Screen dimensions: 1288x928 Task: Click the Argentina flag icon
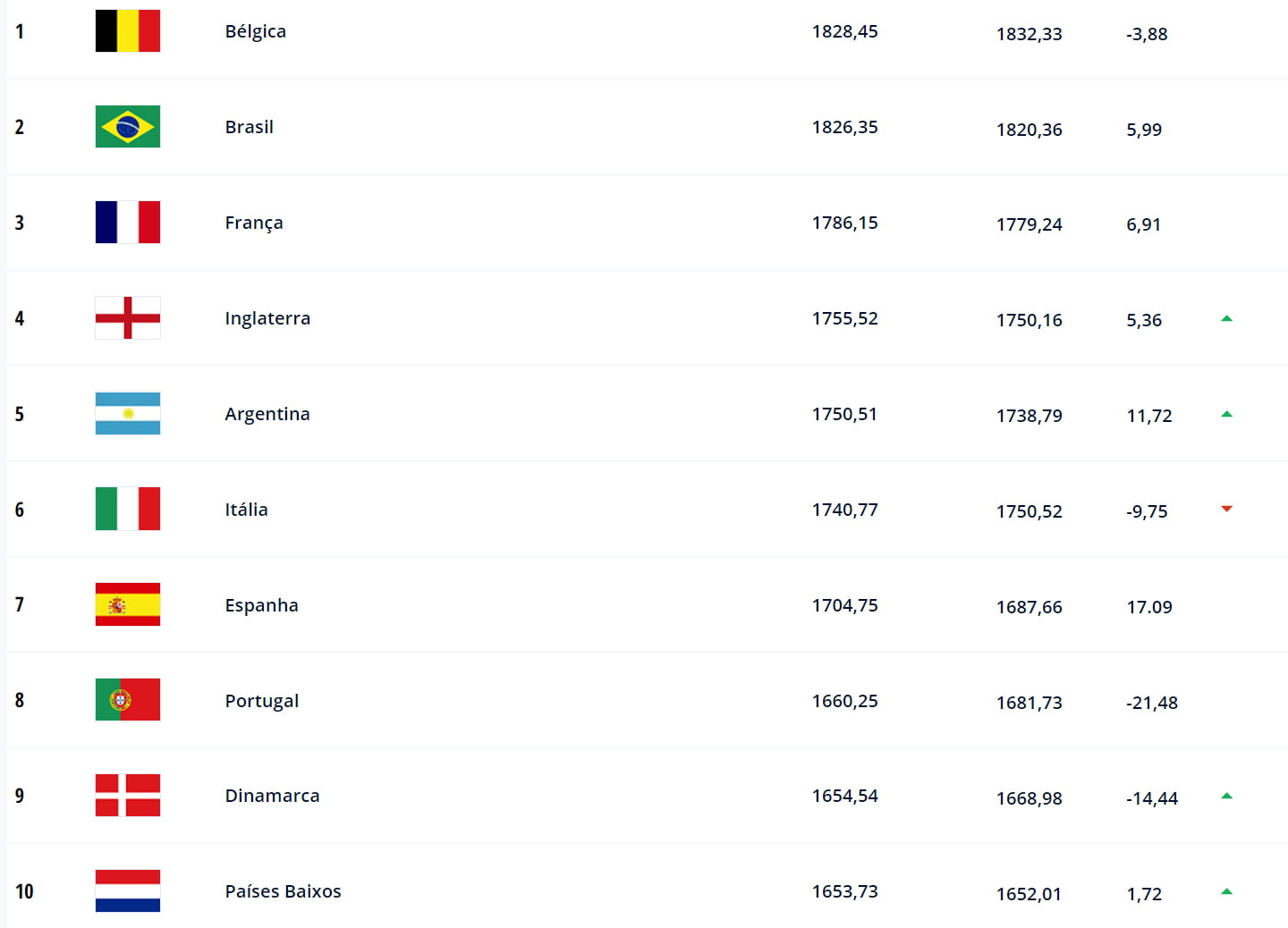click(x=128, y=414)
